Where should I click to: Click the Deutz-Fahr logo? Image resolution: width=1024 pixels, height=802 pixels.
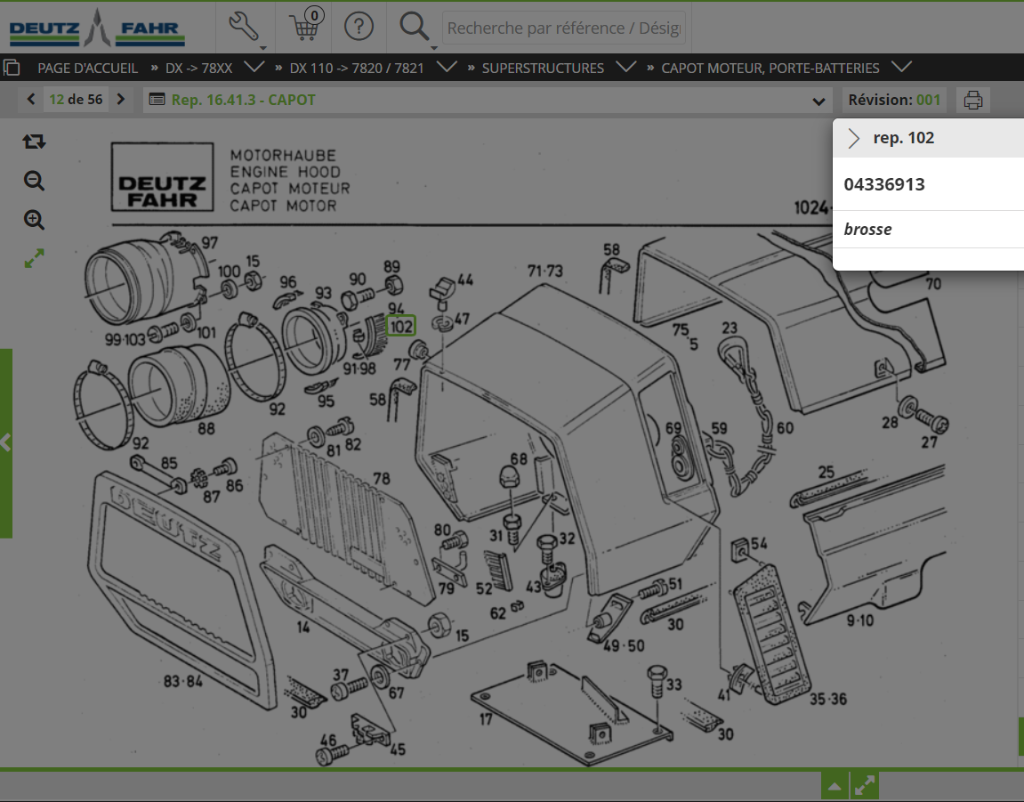point(97,27)
